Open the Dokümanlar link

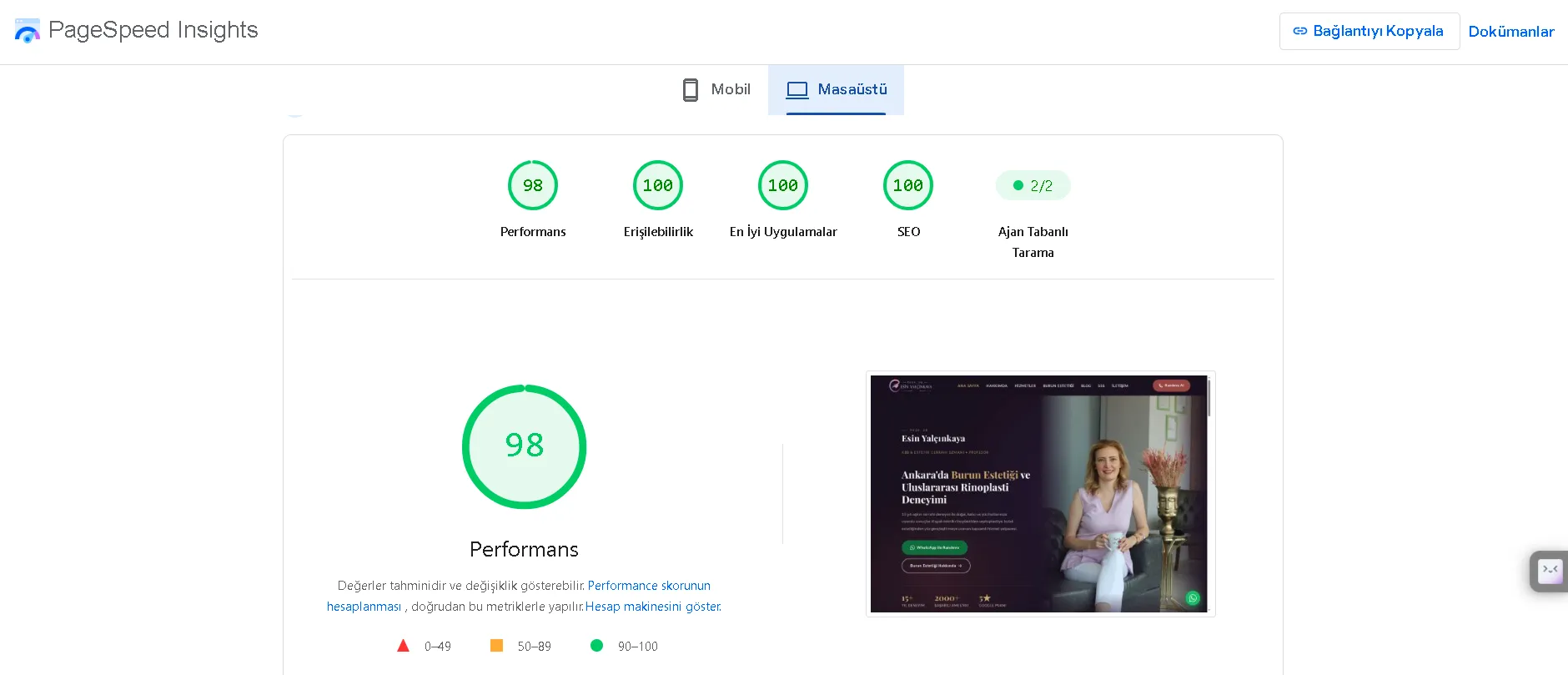(1511, 32)
